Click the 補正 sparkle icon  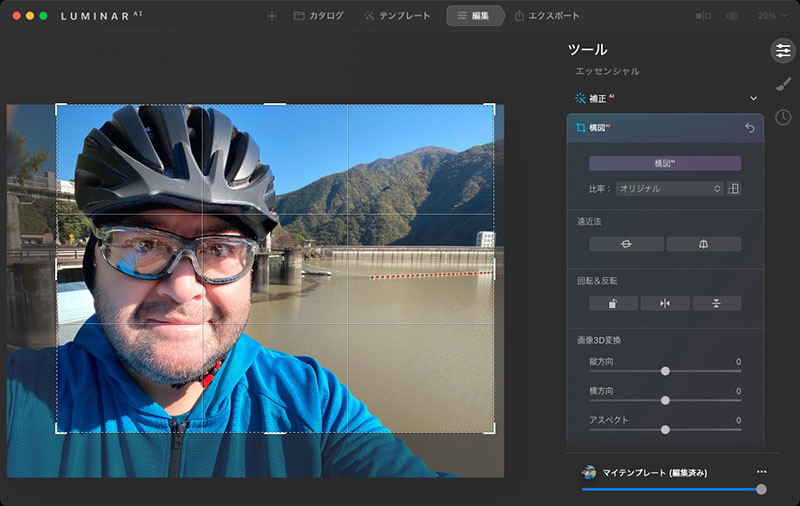point(580,98)
